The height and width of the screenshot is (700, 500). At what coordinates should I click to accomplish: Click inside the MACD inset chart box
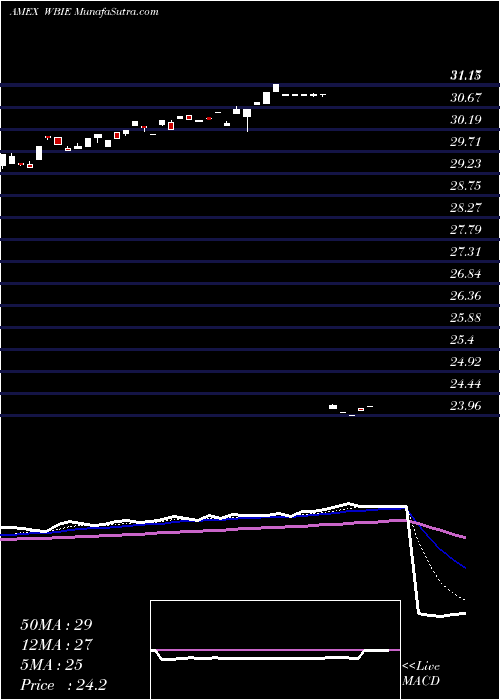click(275, 650)
